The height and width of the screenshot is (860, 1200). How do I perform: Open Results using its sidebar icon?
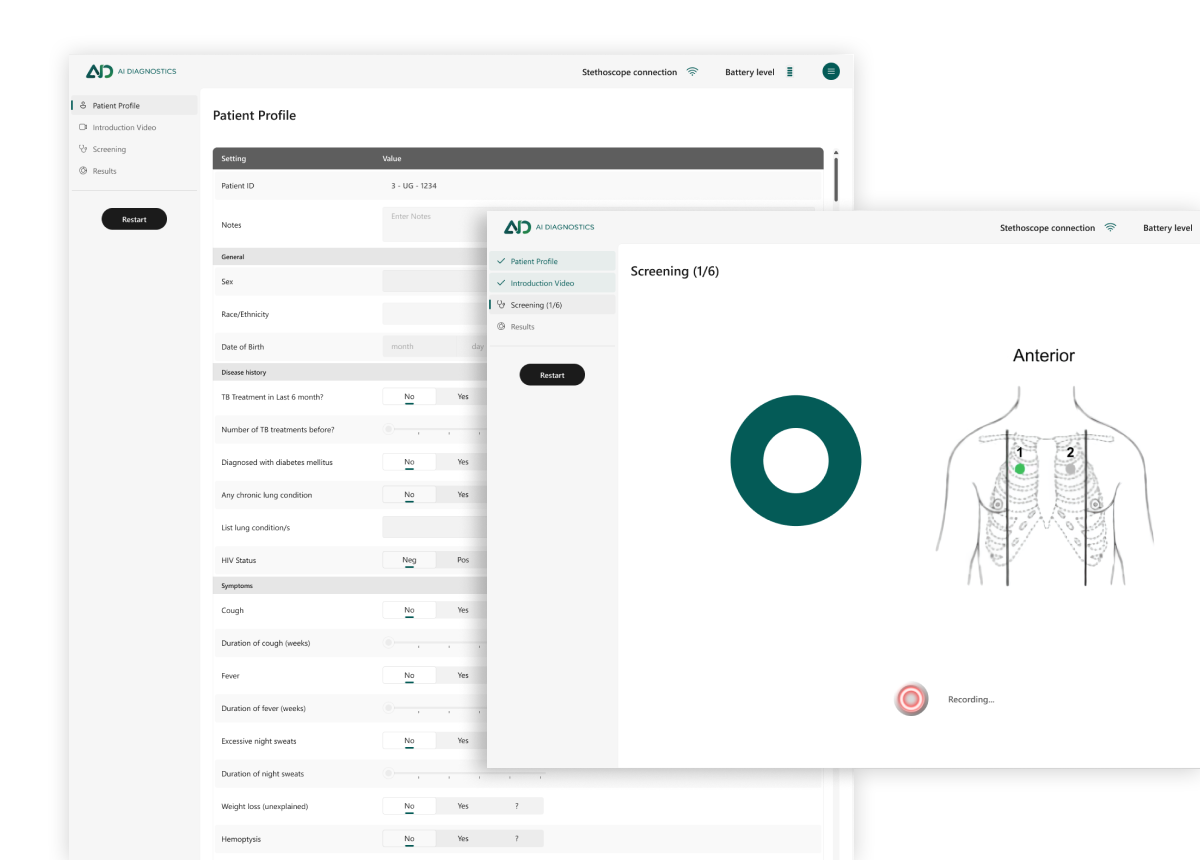pos(82,170)
